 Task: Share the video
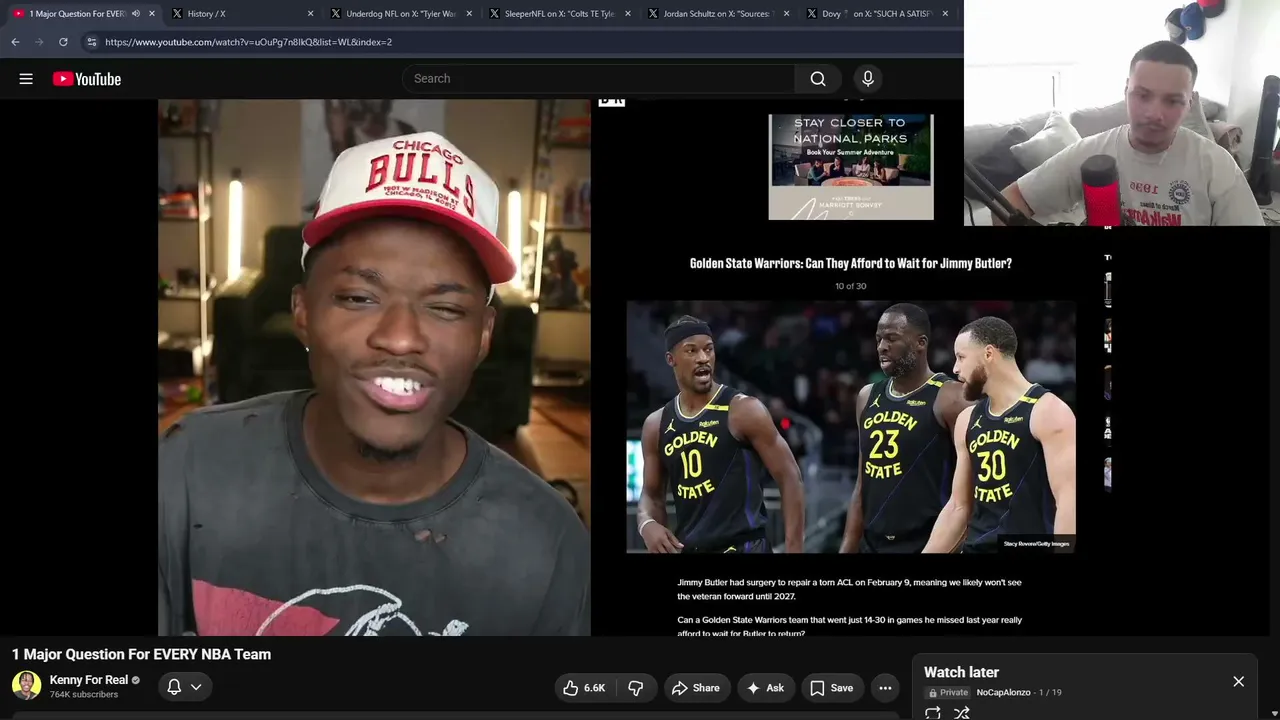(696, 688)
